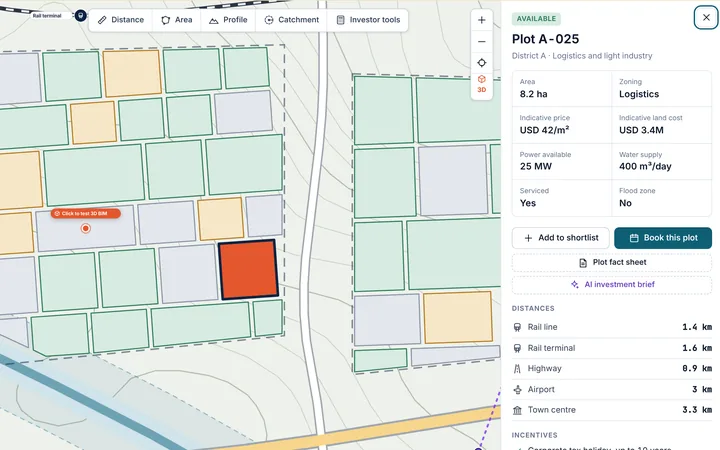Image resolution: width=720 pixels, height=450 pixels.
Task: Close the Plot A-025 details panel
Action: [706, 17]
